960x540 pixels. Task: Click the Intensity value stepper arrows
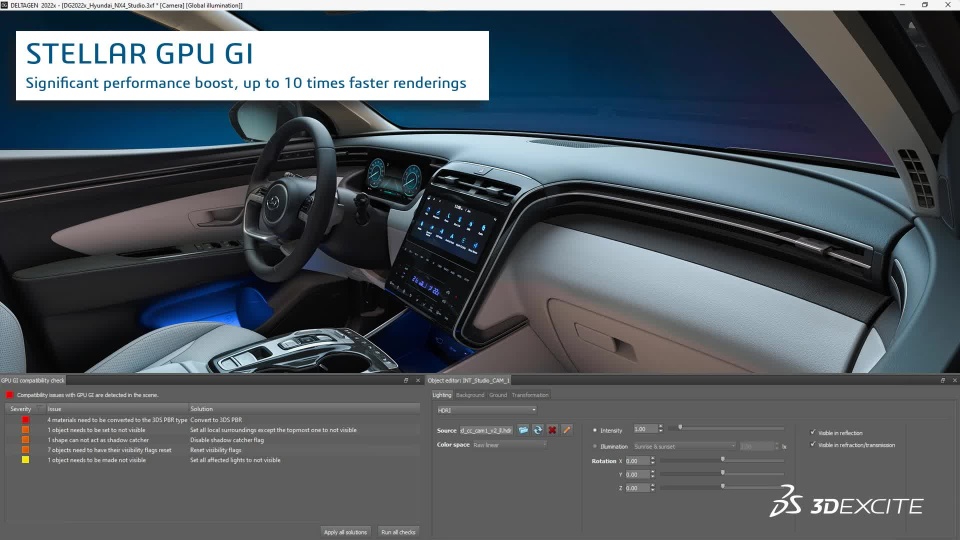tap(660, 429)
